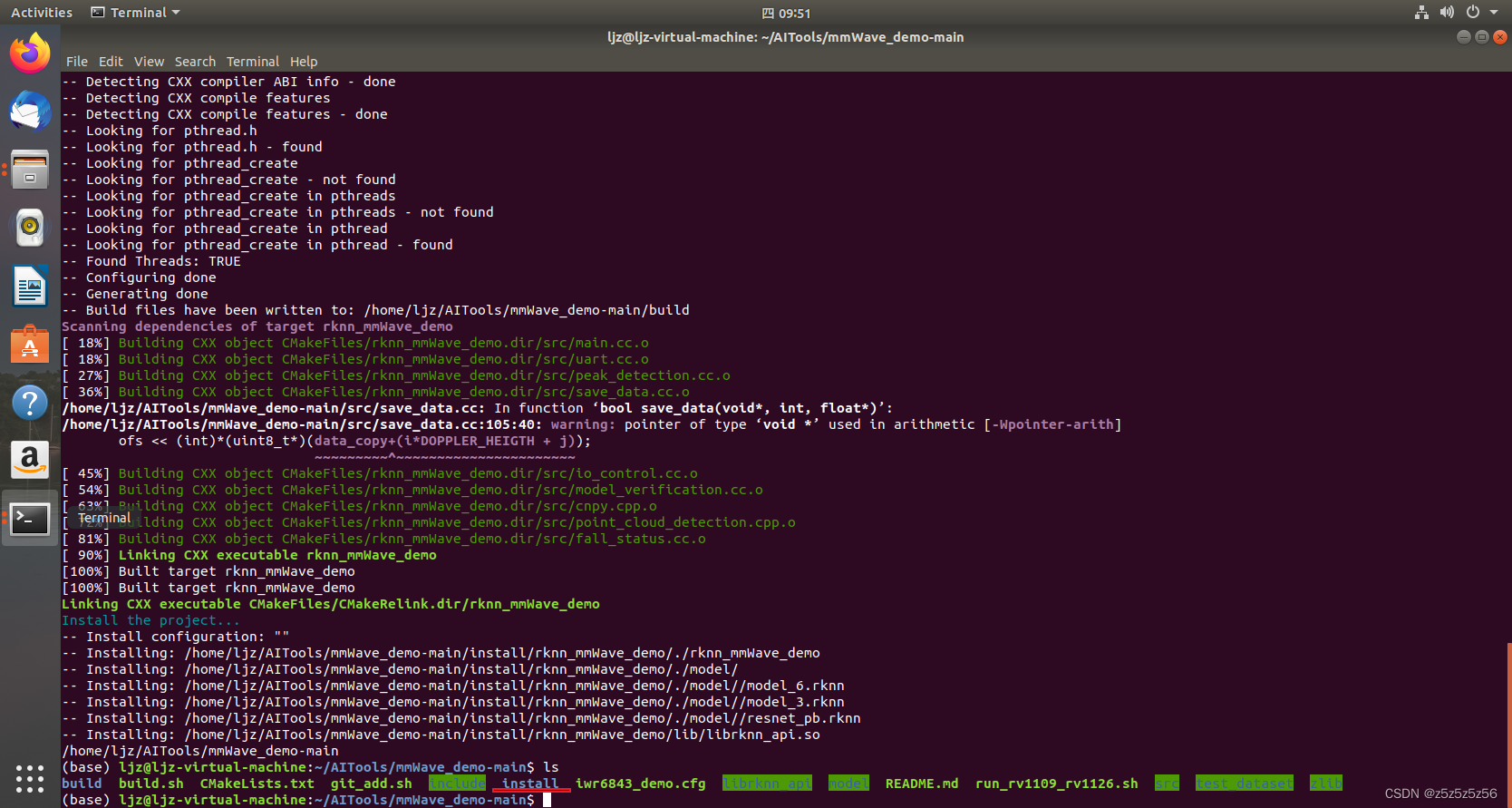Expand the system menu arrow
1512x808 pixels.
(x=1494, y=13)
